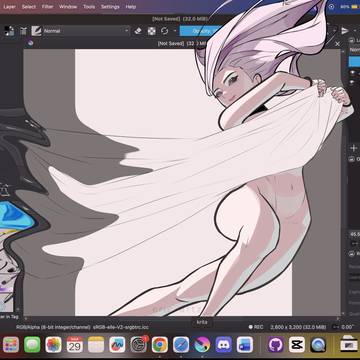Open ChatGPT icon with notification badge in Dock
The image size is (360, 360).
pos(139,345)
